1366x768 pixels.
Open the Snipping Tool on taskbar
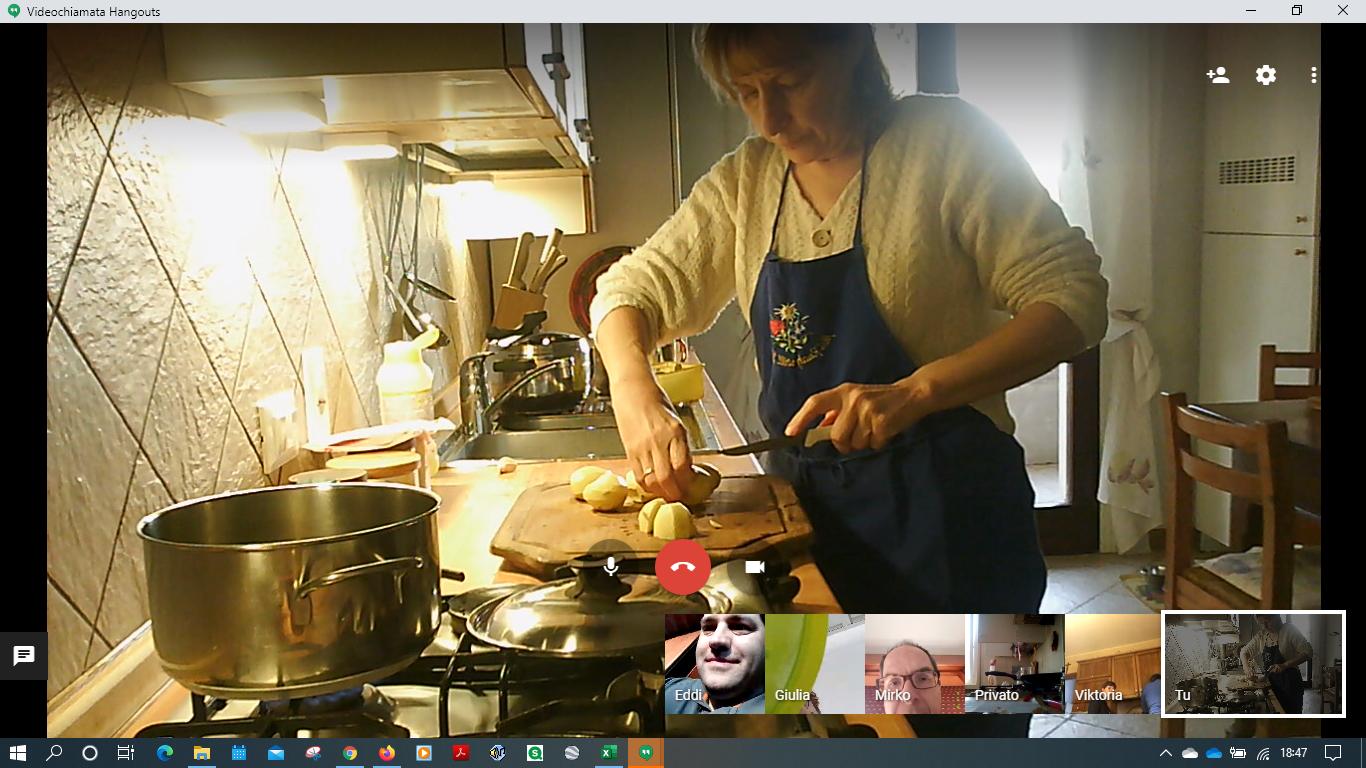point(313,753)
